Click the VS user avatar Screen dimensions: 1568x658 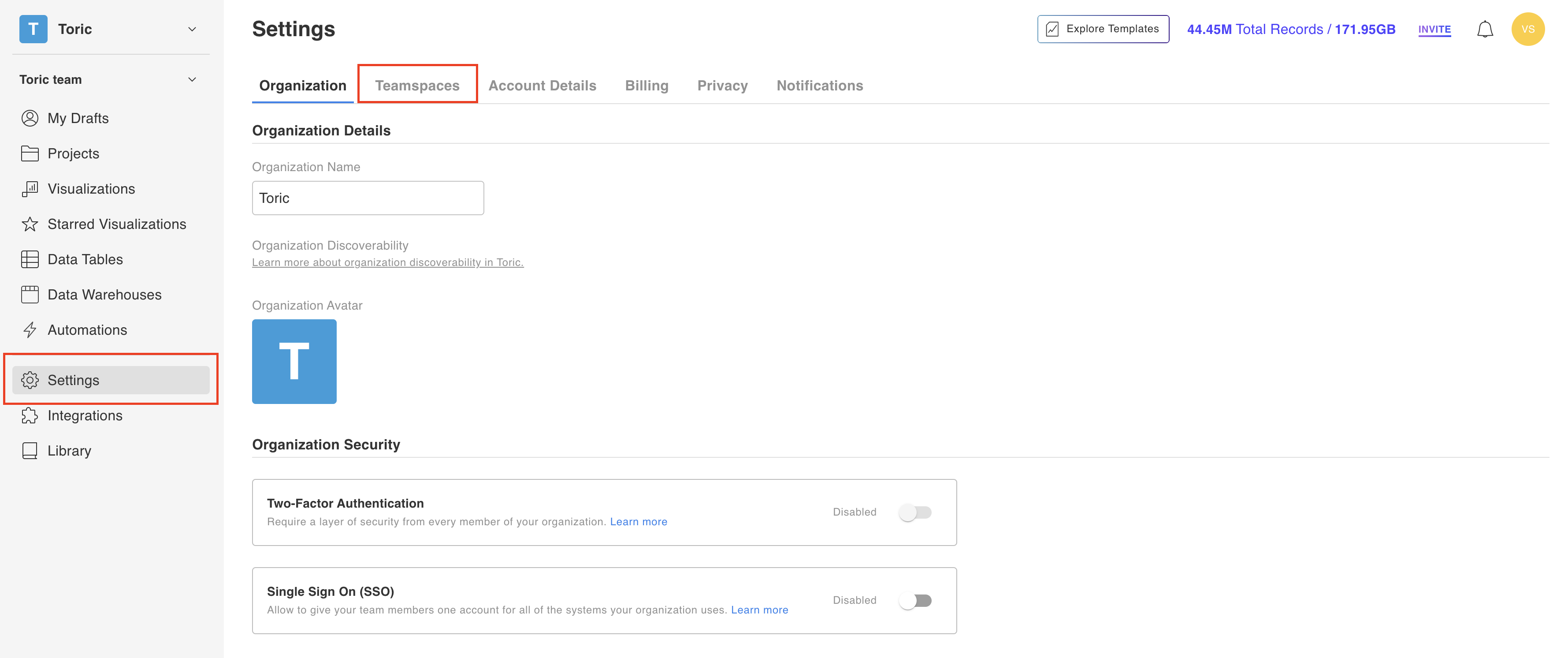pyautogui.click(x=1527, y=29)
